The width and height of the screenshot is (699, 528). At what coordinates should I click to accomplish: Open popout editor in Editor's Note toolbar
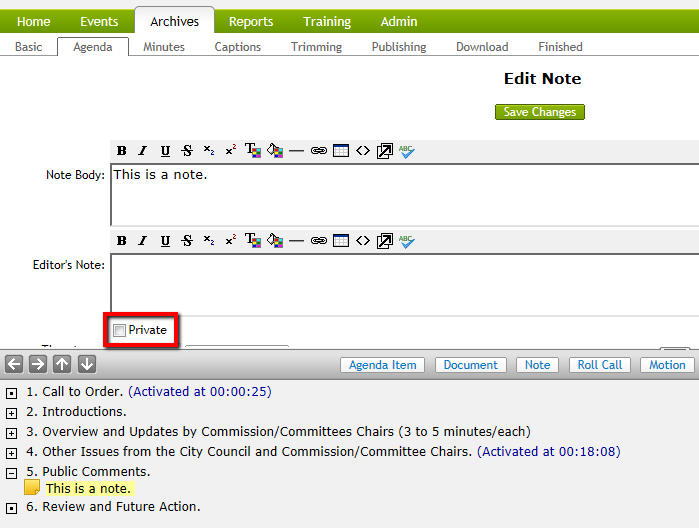385,241
